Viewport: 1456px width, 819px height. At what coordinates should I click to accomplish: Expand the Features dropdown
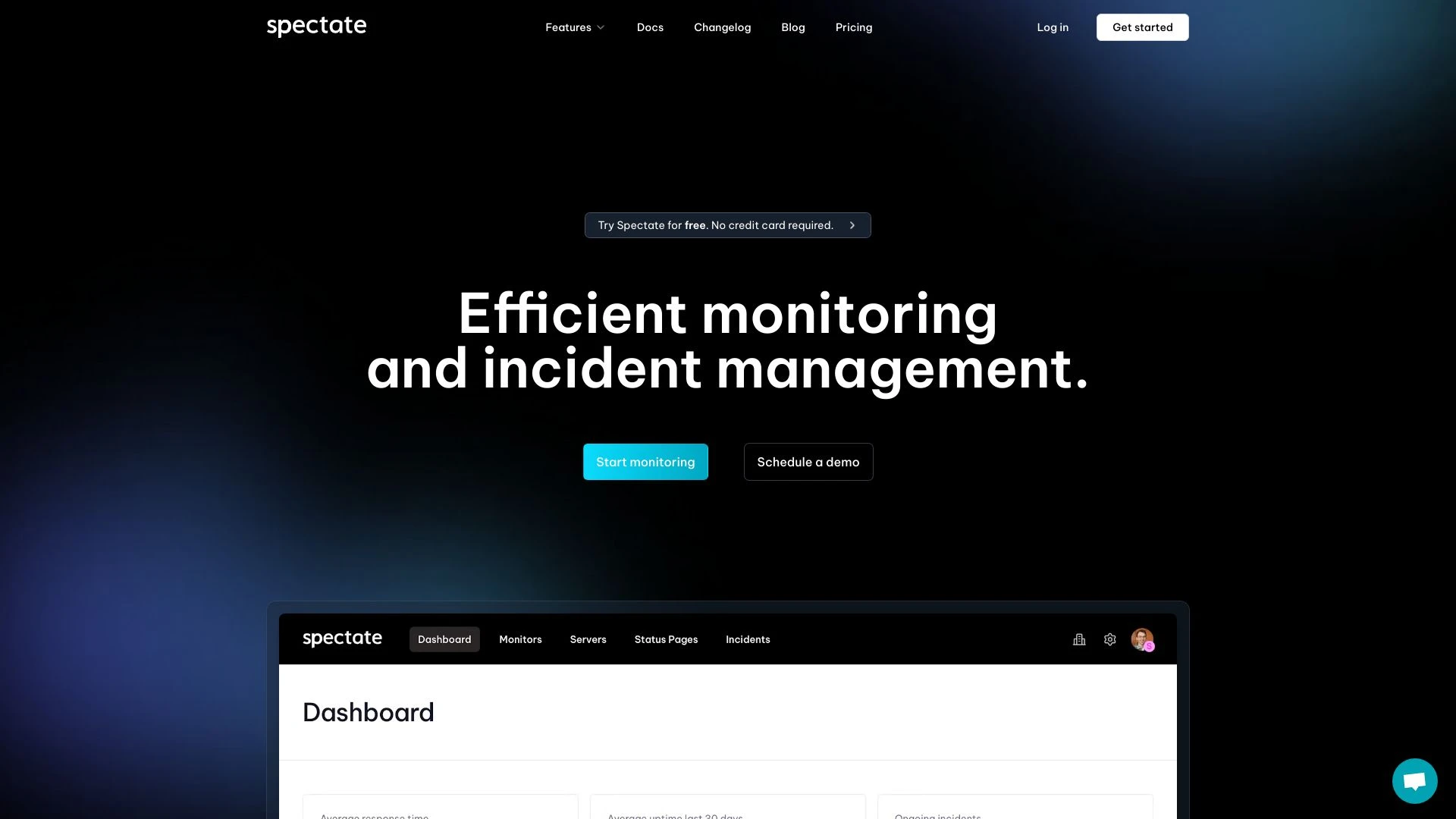point(574,27)
